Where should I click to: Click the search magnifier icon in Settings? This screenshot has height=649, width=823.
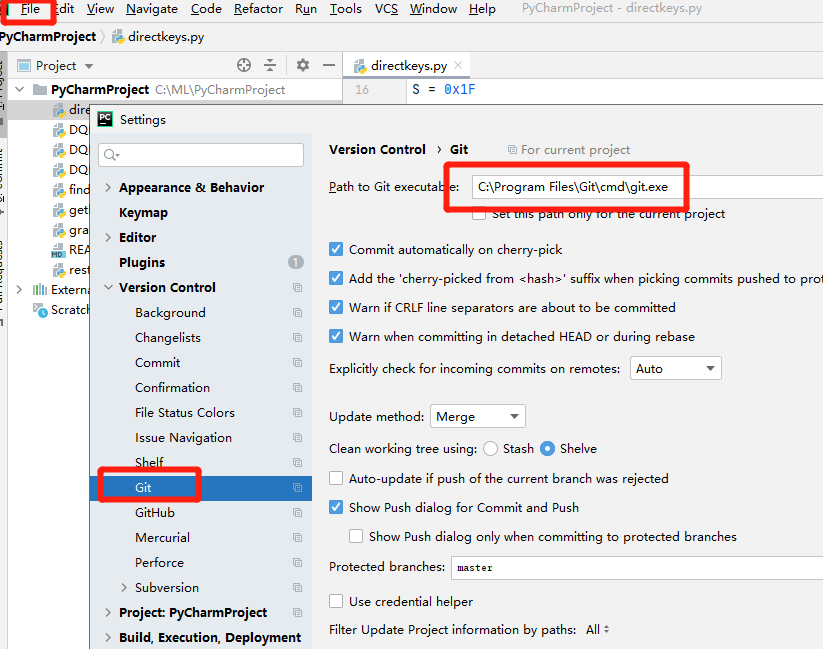[x=111, y=155]
